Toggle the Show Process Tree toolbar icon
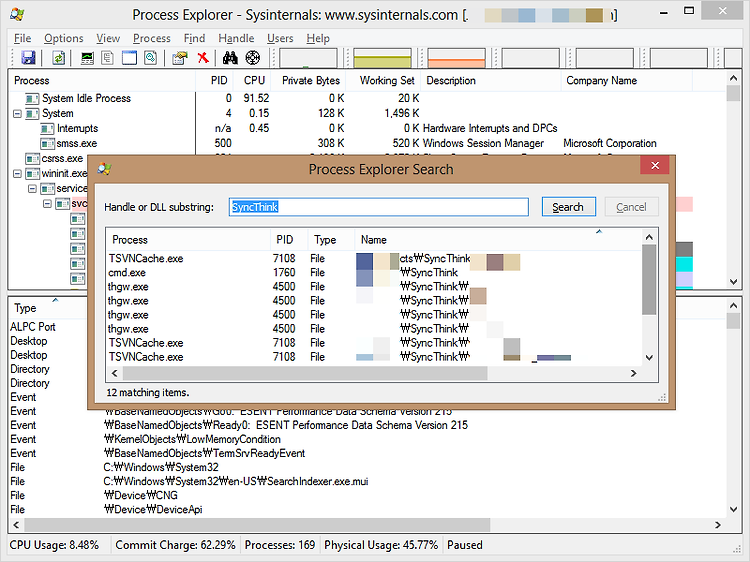This screenshot has height=562, width=750. point(108,58)
